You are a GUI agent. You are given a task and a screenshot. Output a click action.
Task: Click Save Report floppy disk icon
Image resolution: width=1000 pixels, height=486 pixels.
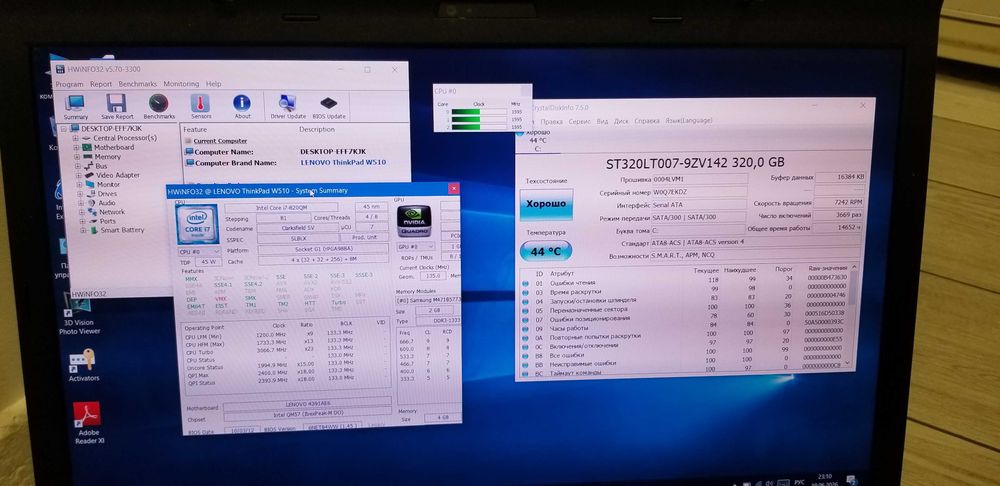(117, 107)
